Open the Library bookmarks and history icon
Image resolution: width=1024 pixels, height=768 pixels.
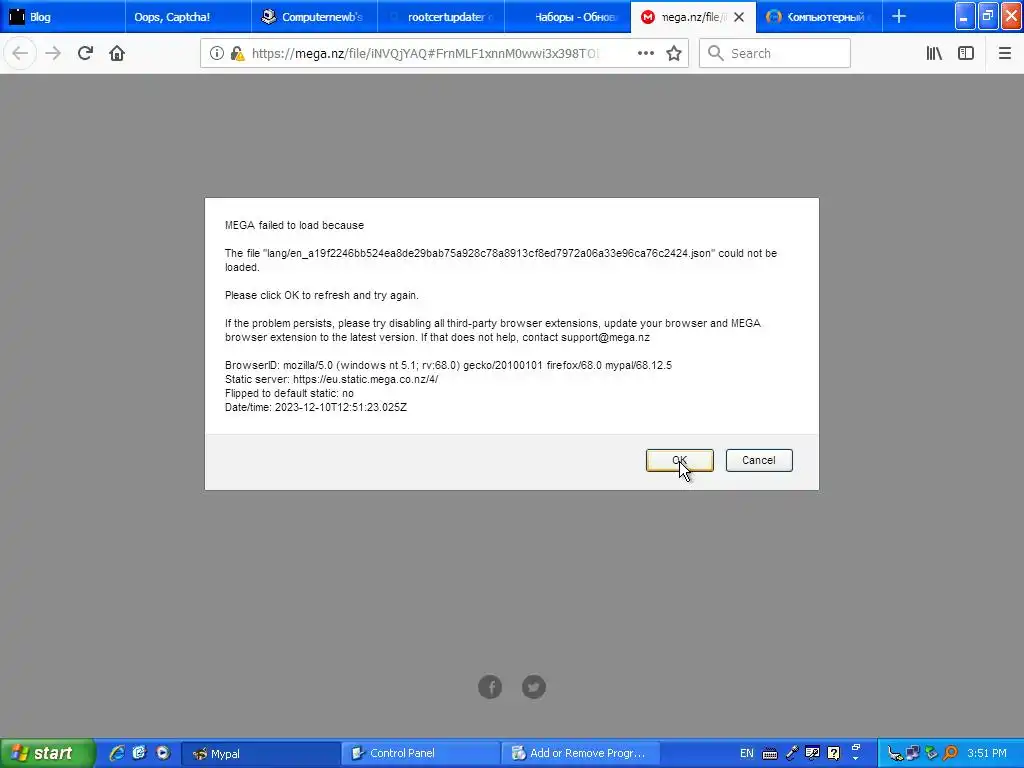(x=934, y=54)
